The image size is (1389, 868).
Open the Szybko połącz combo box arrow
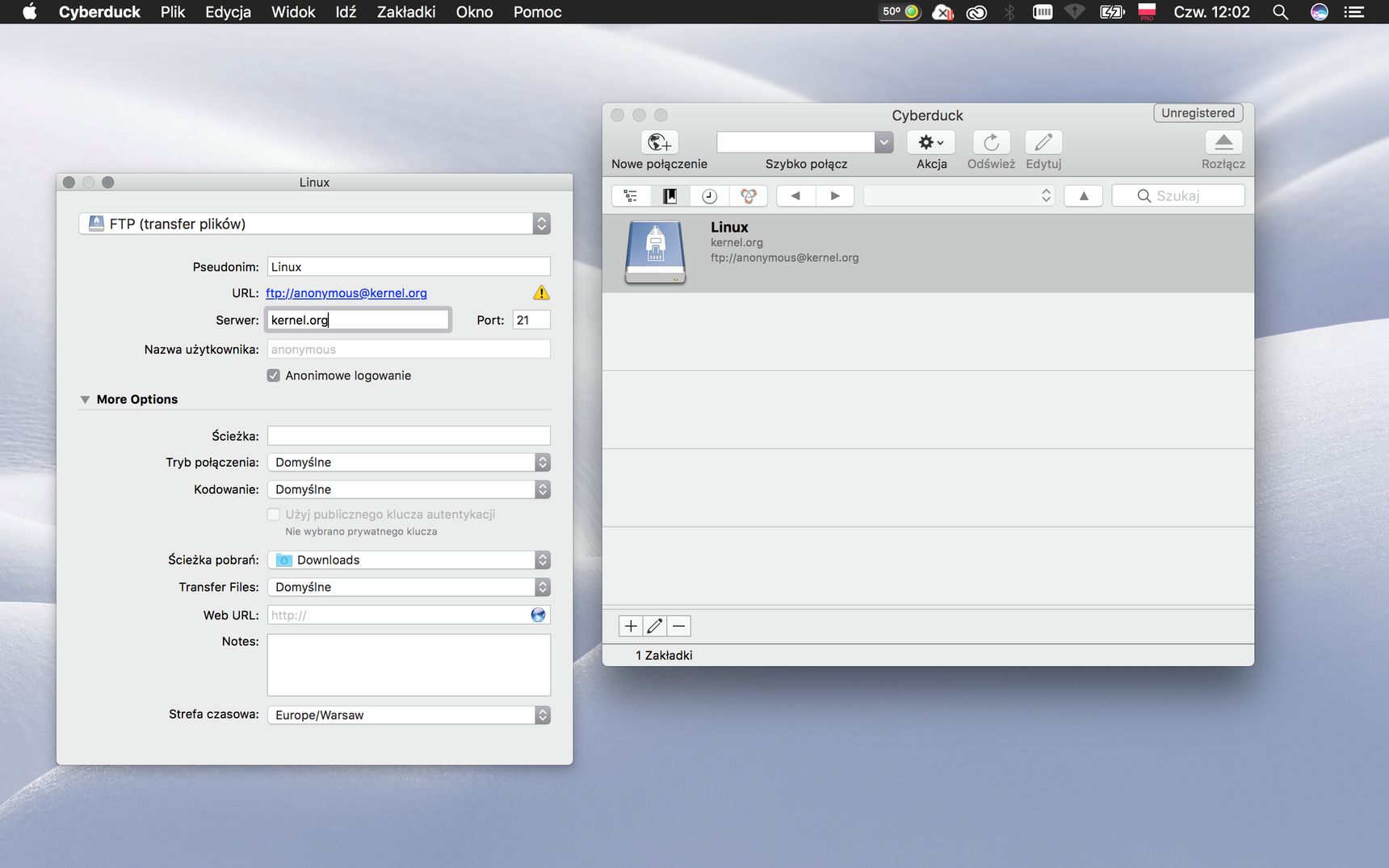883,142
